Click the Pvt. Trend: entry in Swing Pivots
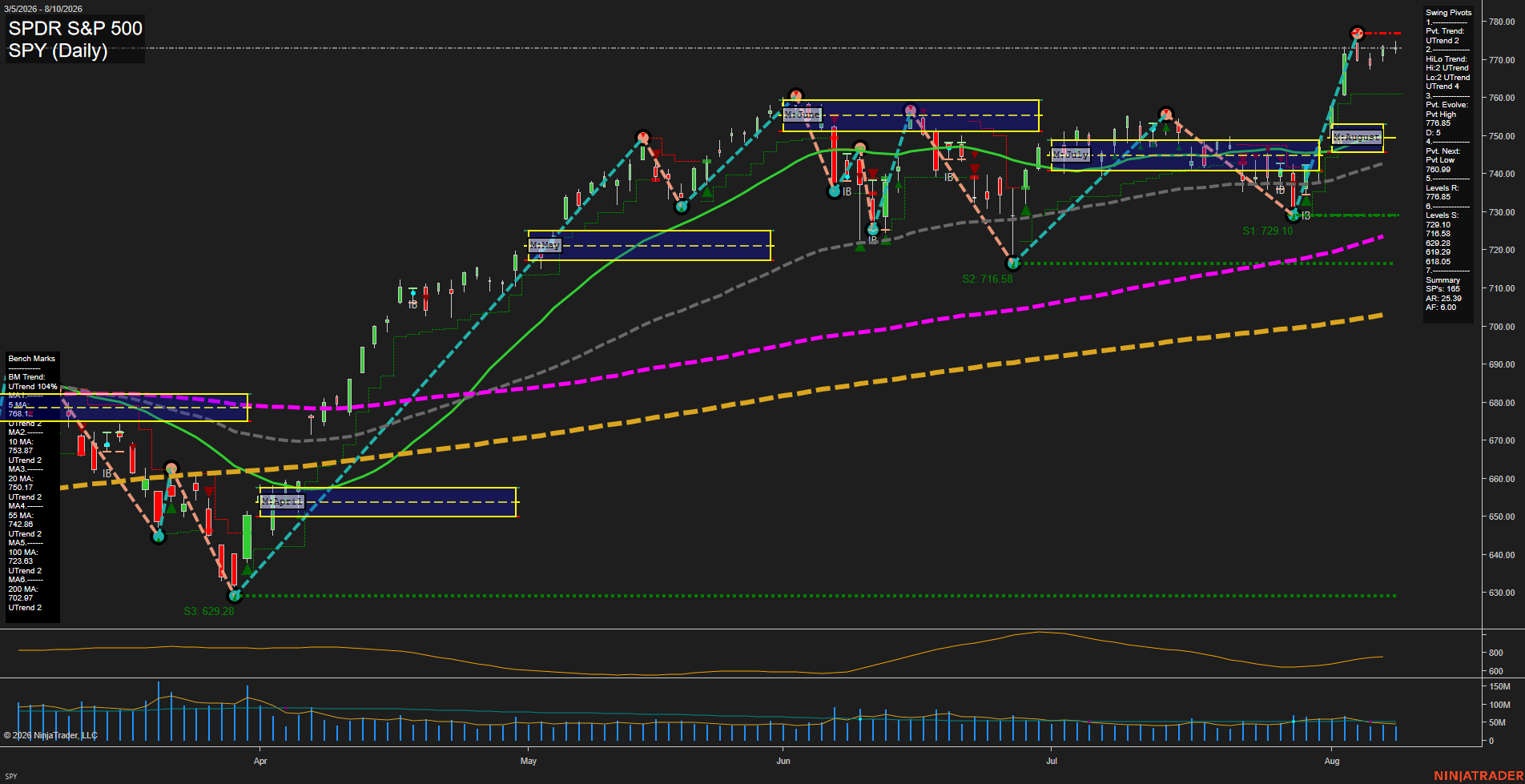The image size is (1525, 784). point(1445,31)
